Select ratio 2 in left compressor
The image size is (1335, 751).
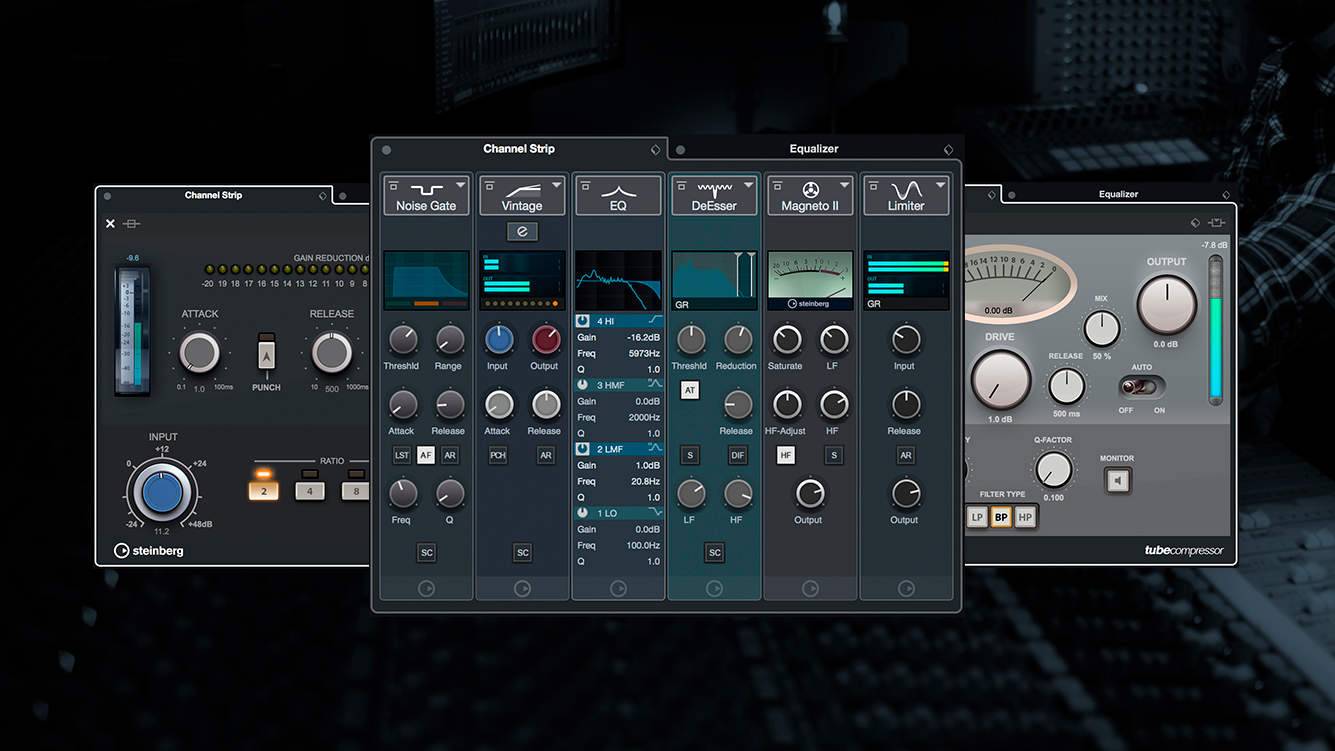(x=264, y=490)
